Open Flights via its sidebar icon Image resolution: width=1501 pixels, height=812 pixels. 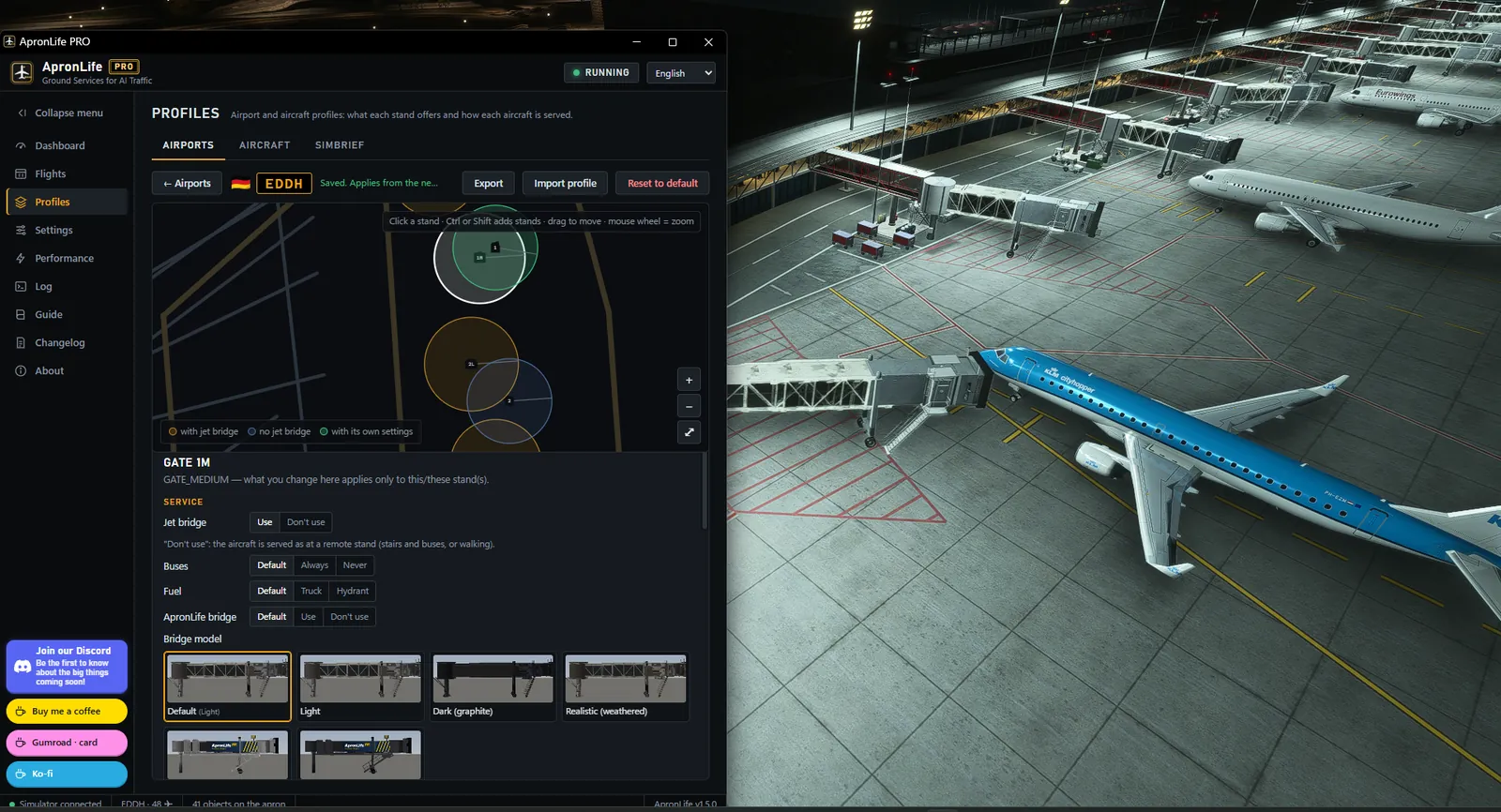point(21,174)
